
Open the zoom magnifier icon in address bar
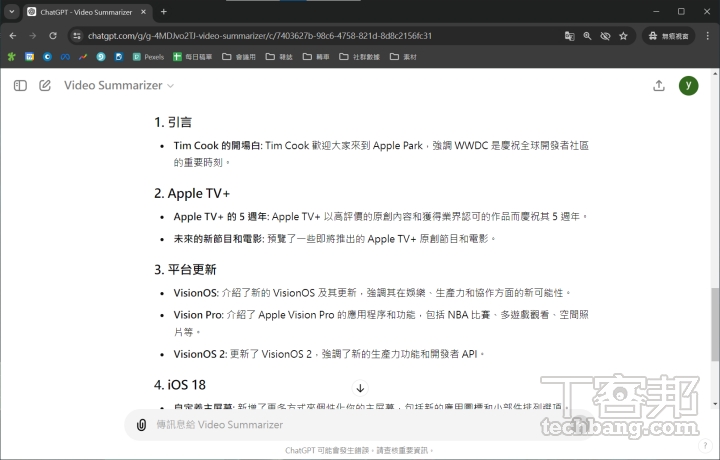click(587, 36)
